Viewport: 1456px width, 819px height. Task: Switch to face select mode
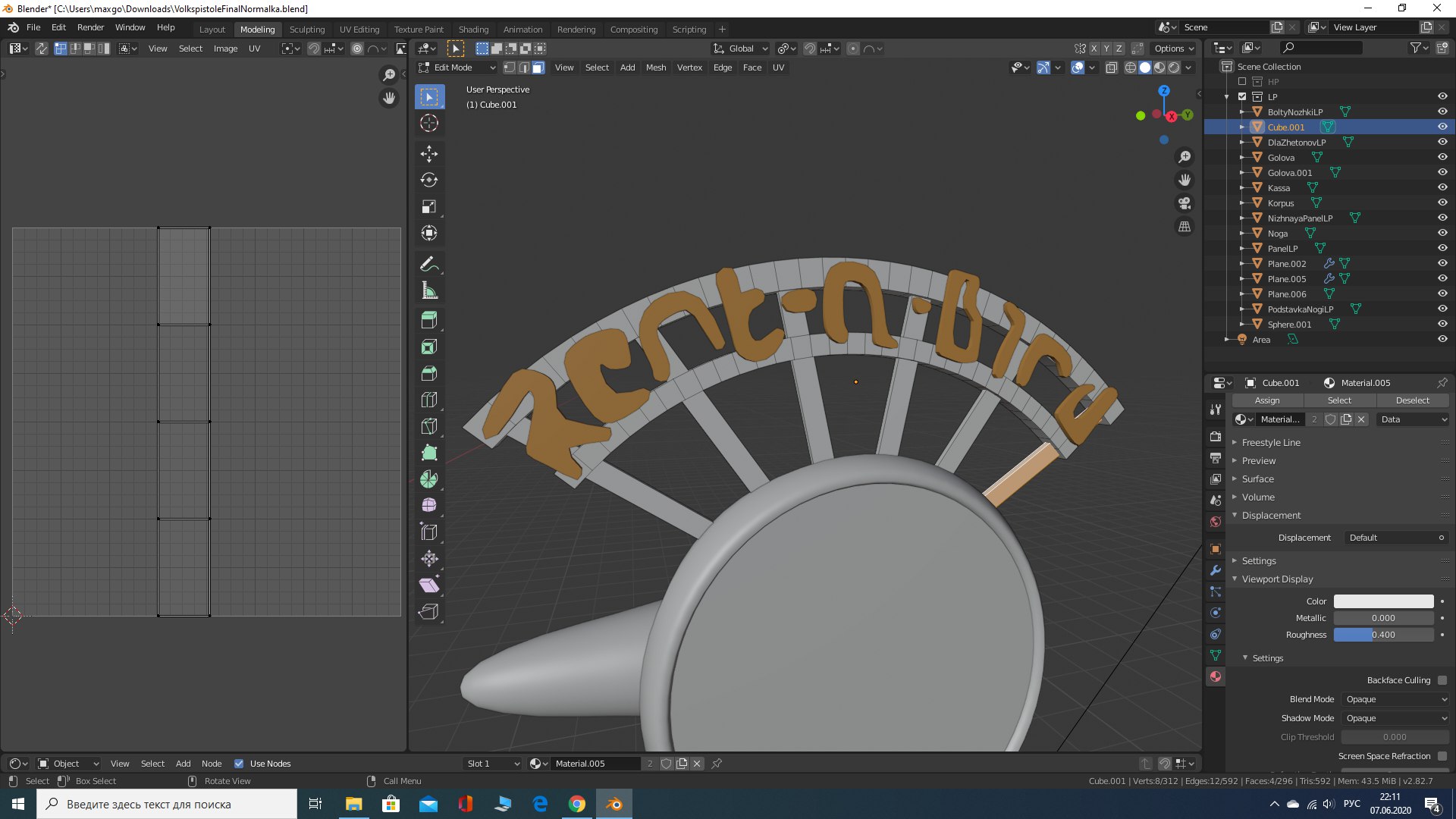[538, 67]
